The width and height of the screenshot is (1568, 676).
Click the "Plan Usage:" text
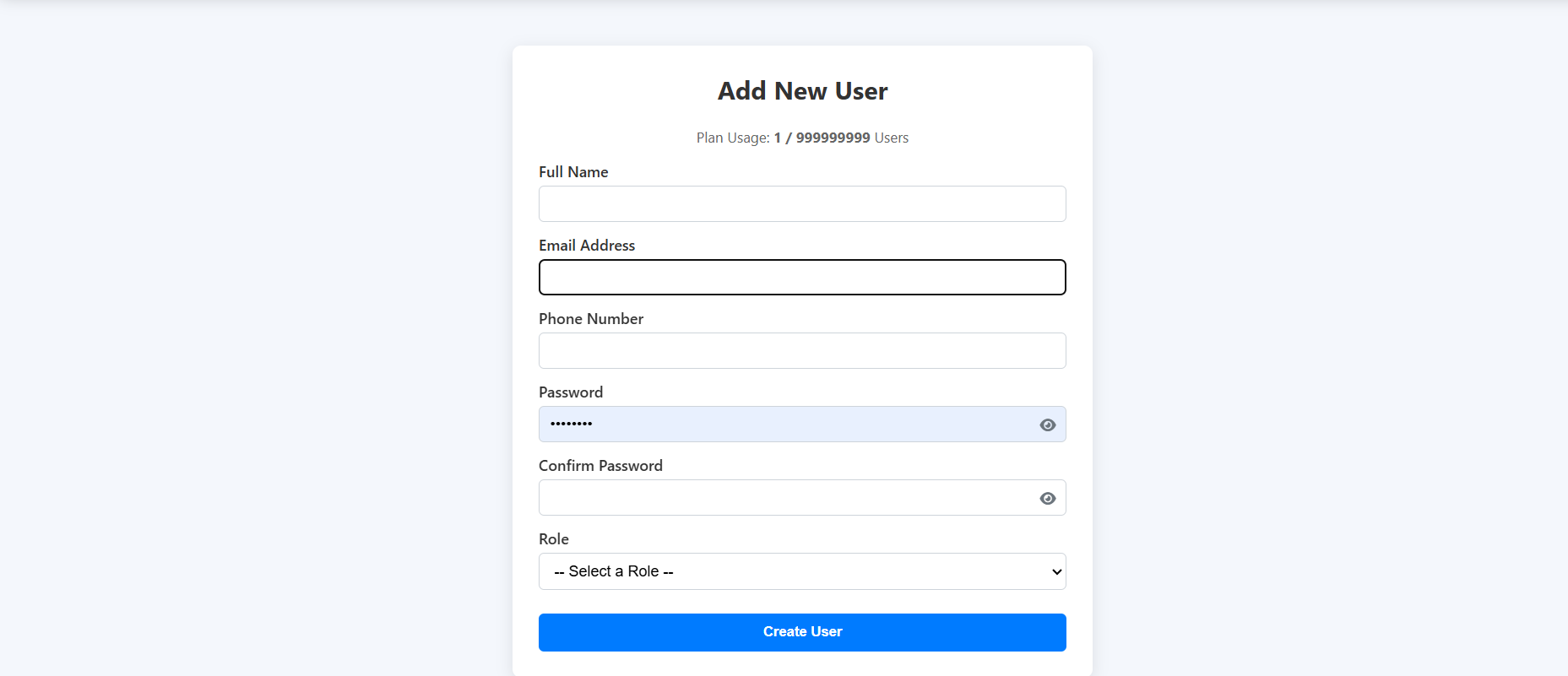click(733, 138)
